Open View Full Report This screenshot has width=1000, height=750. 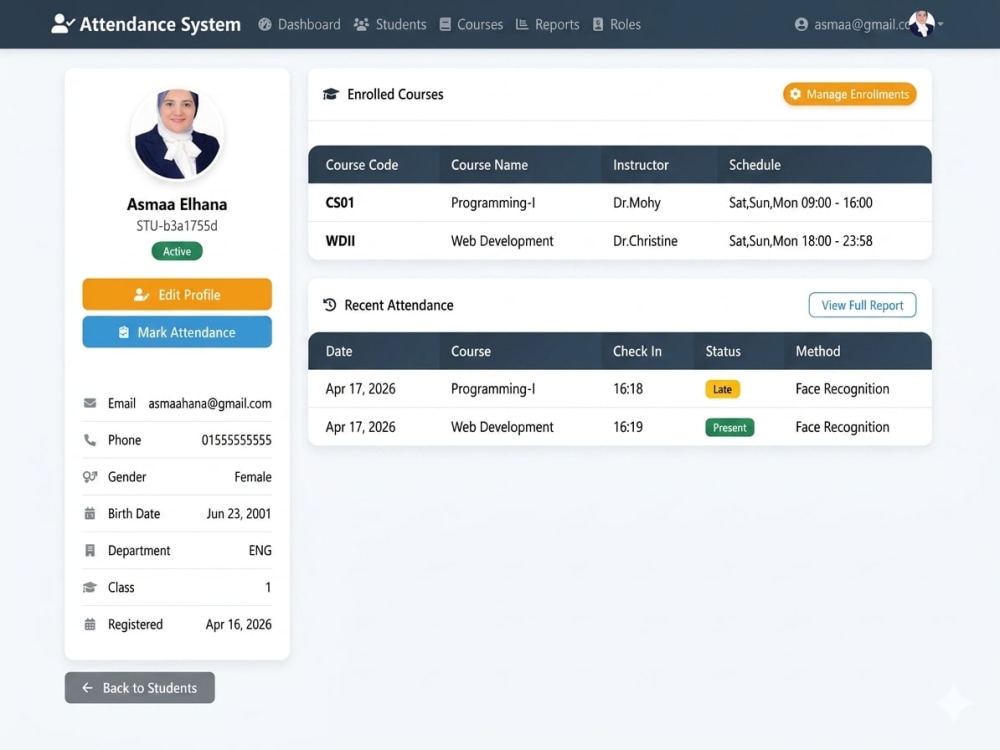click(862, 305)
